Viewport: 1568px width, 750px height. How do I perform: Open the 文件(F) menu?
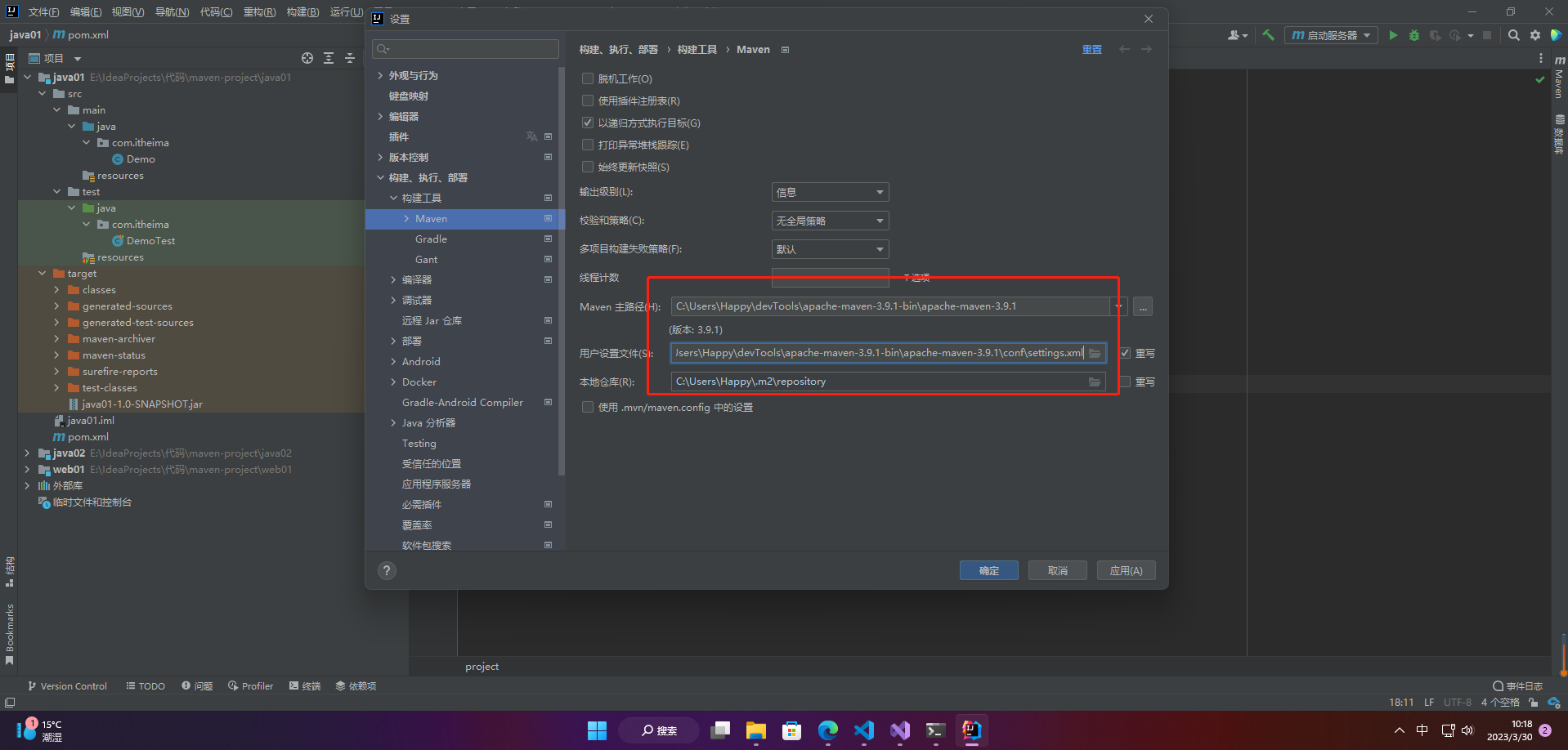pos(43,12)
